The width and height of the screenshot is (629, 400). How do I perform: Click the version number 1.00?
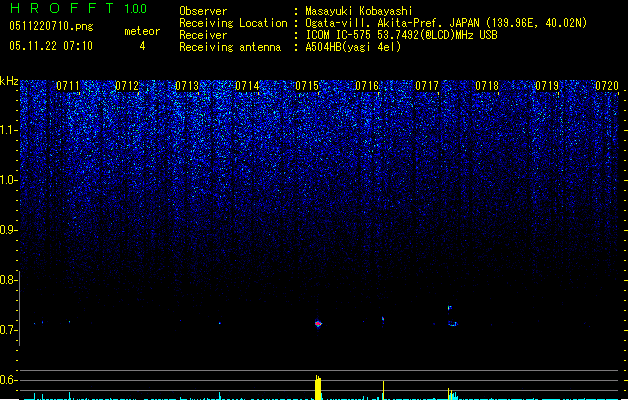point(136,9)
